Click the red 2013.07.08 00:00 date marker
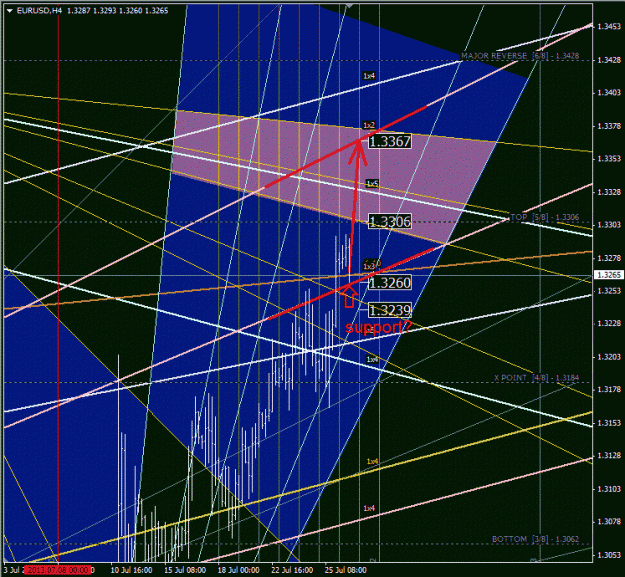Viewport: 625px width, 577px height. (58, 570)
